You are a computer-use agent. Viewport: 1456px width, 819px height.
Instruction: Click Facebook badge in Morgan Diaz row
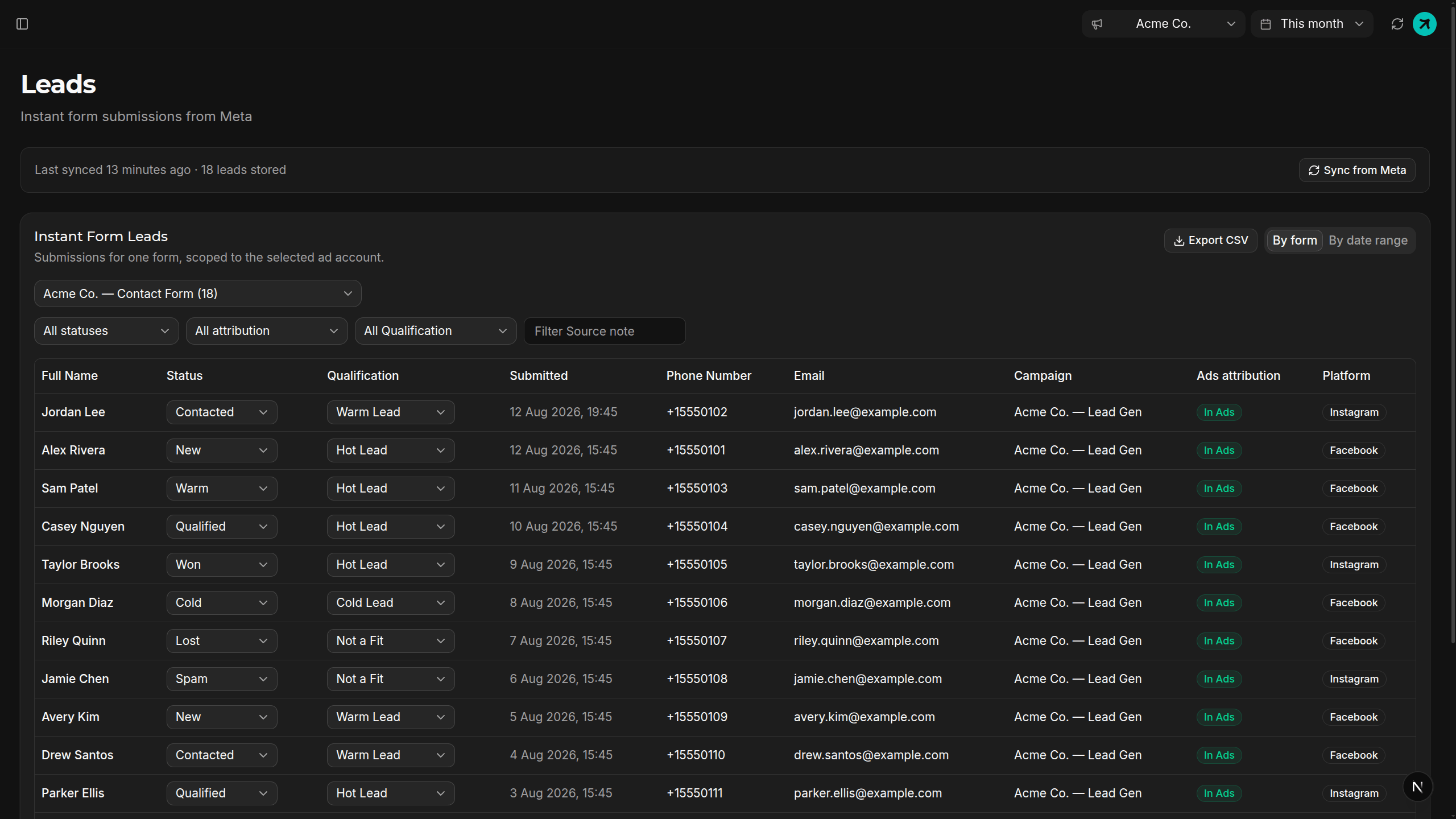tap(1354, 603)
